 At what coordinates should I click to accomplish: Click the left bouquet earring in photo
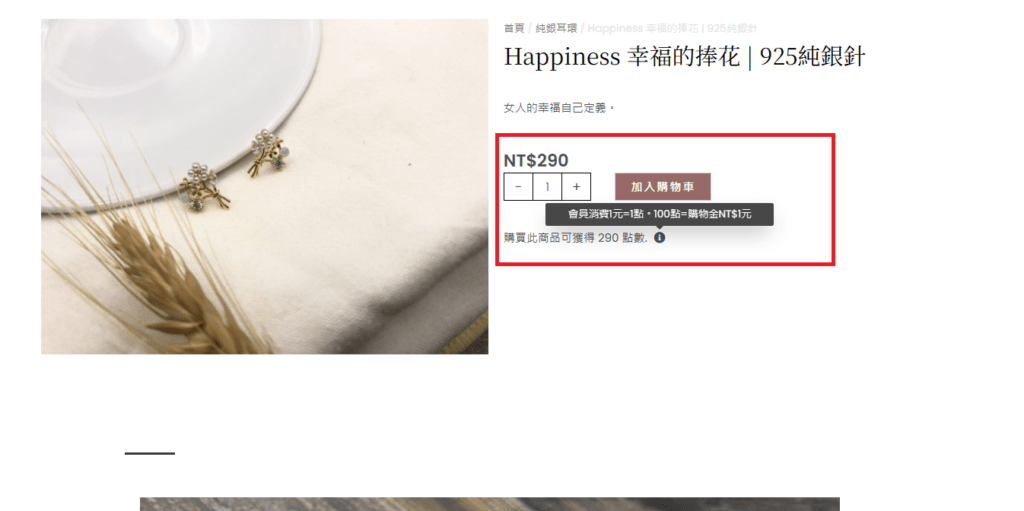(204, 187)
